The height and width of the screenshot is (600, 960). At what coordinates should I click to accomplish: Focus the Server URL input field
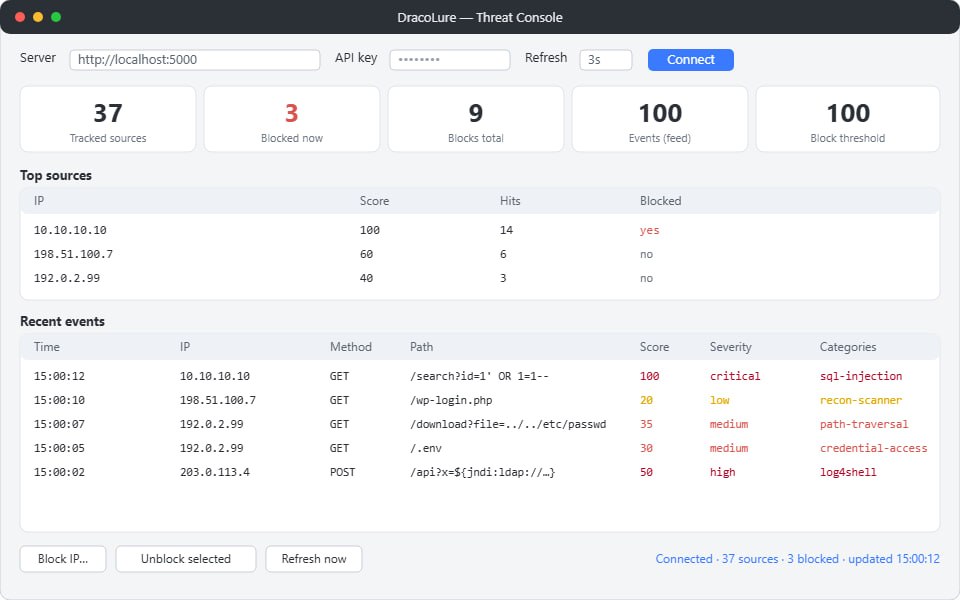195,59
